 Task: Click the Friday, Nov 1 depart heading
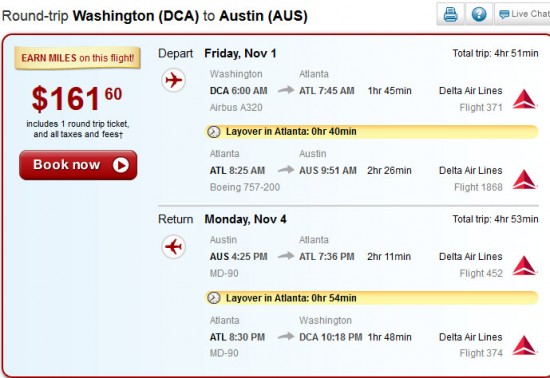(x=240, y=53)
